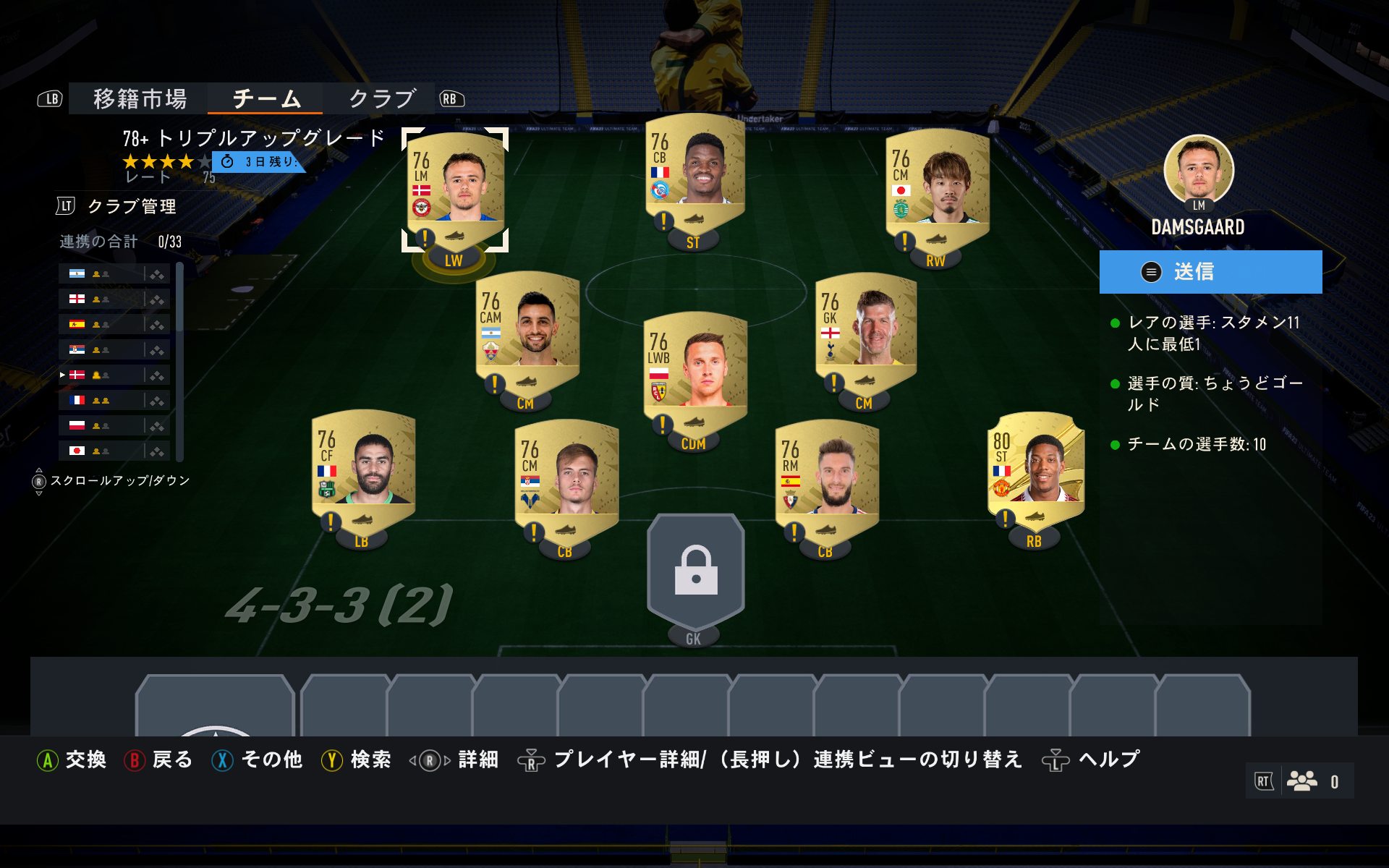Click the blue 送信 submit button
The height and width of the screenshot is (868, 1389).
click(1210, 272)
